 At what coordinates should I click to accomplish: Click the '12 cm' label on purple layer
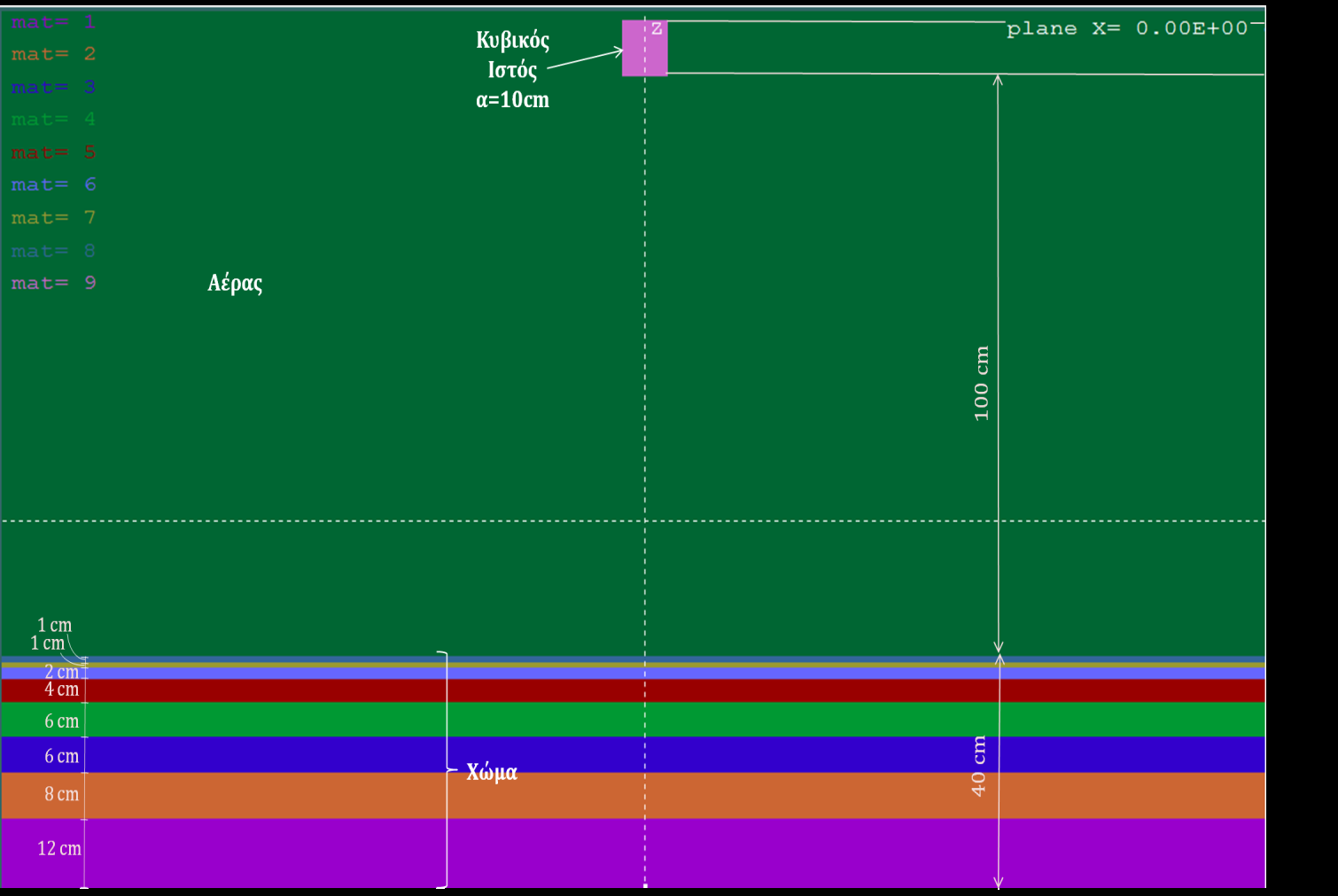(x=59, y=848)
